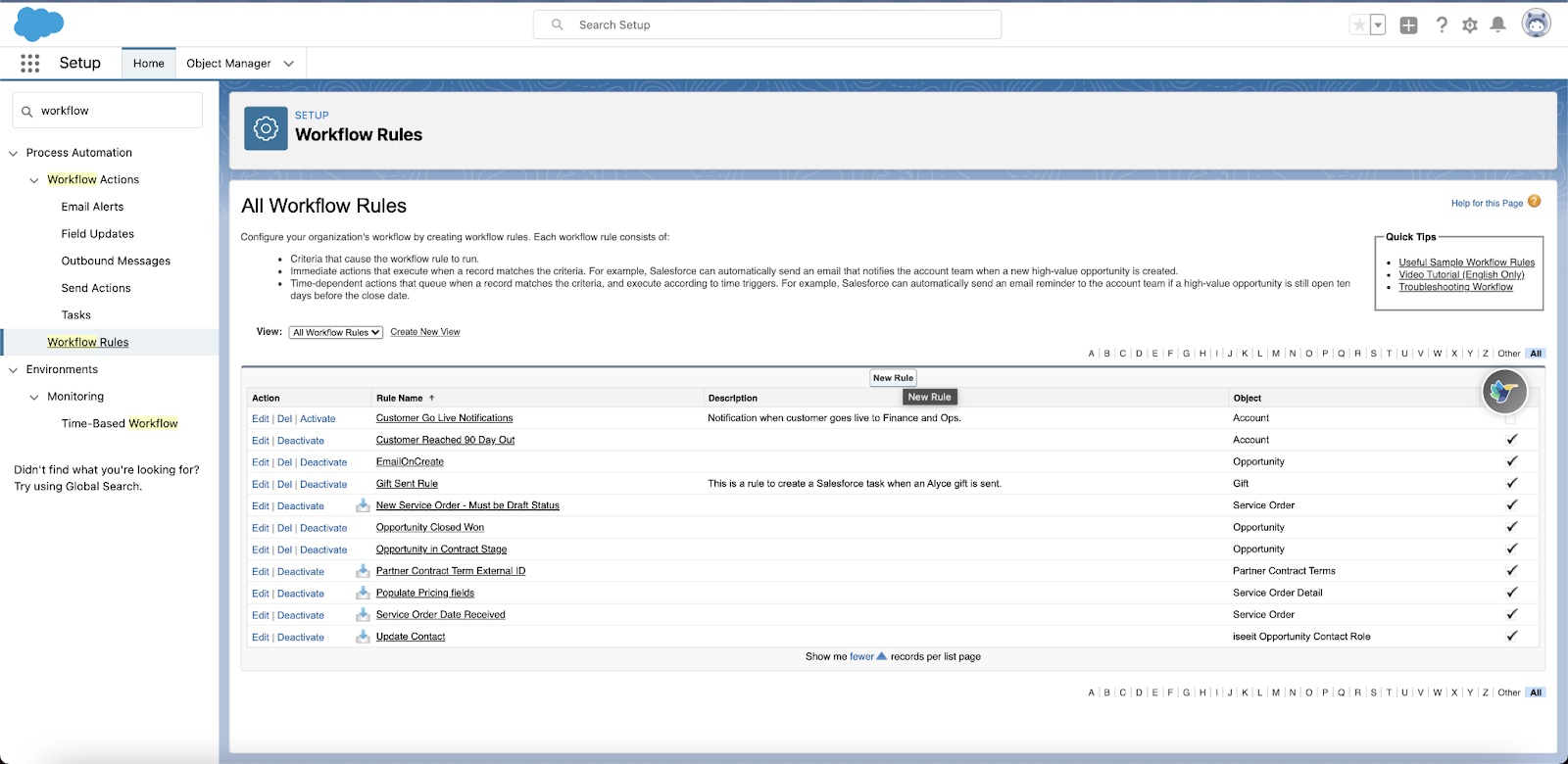Open Field Updates in the sidebar
Screen dimensions: 1568x764
pos(98,234)
